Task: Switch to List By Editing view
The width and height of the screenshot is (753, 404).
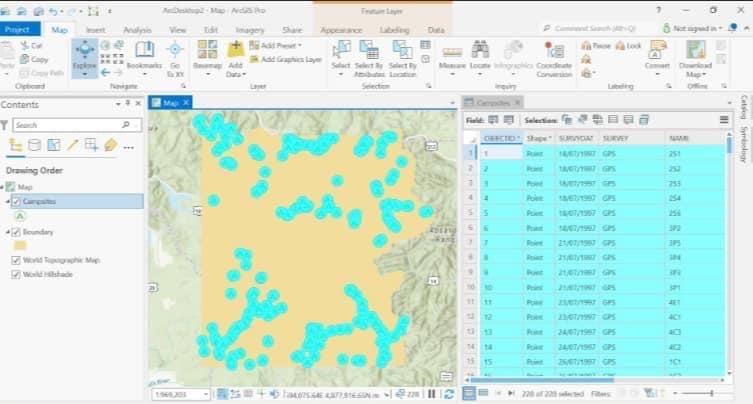Action: pyautogui.click(x=73, y=145)
